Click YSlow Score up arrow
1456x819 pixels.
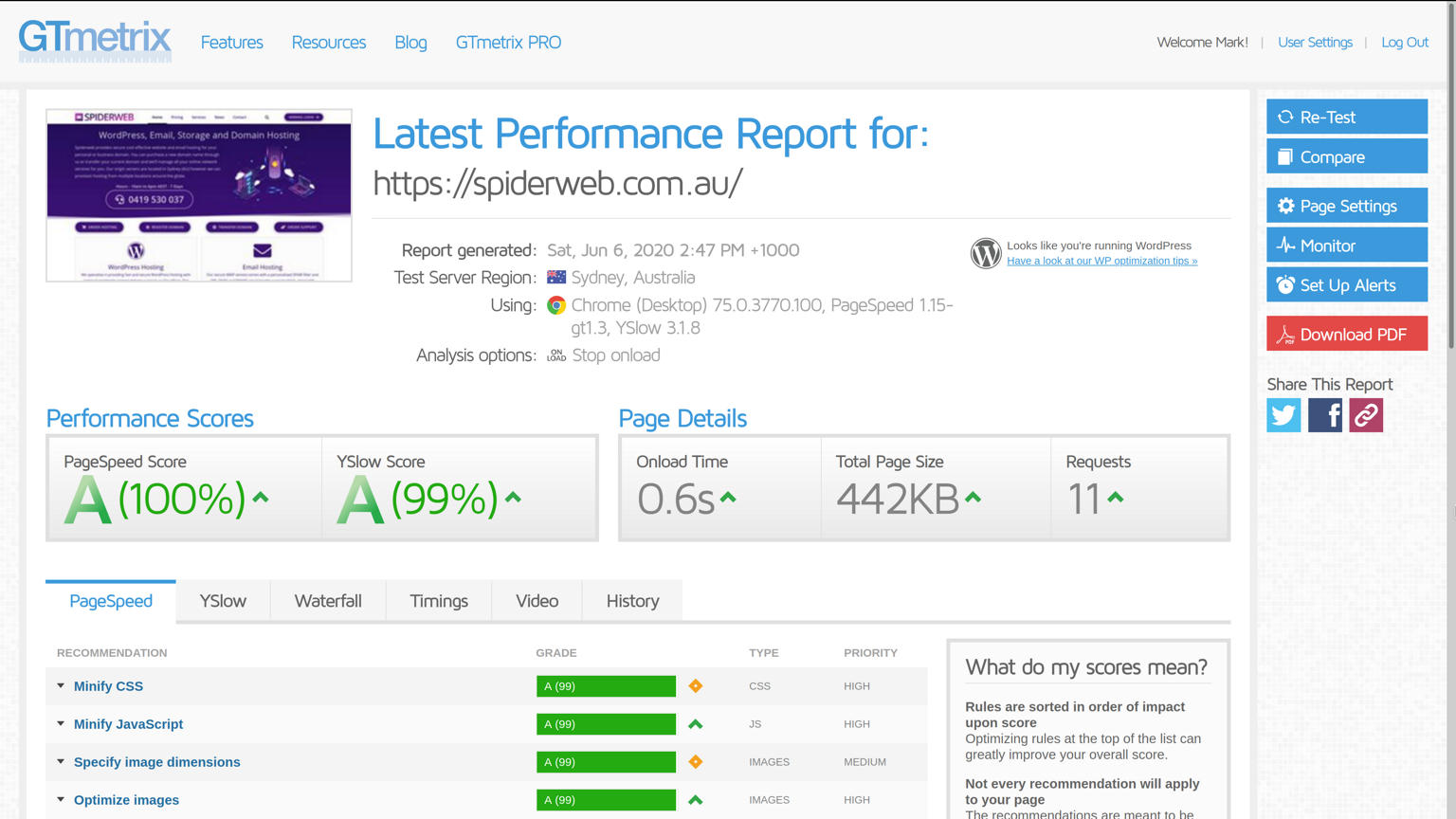(513, 497)
